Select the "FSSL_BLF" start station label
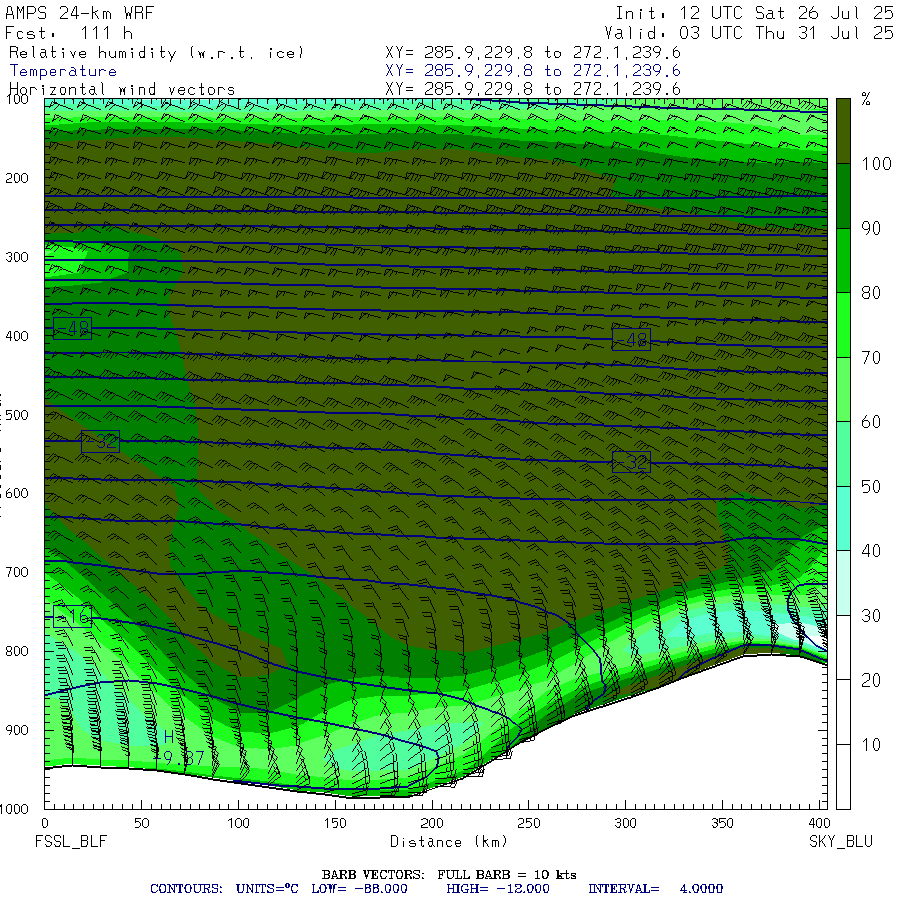The width and height of the screenshot is (900, 900). tap(71, 842)
